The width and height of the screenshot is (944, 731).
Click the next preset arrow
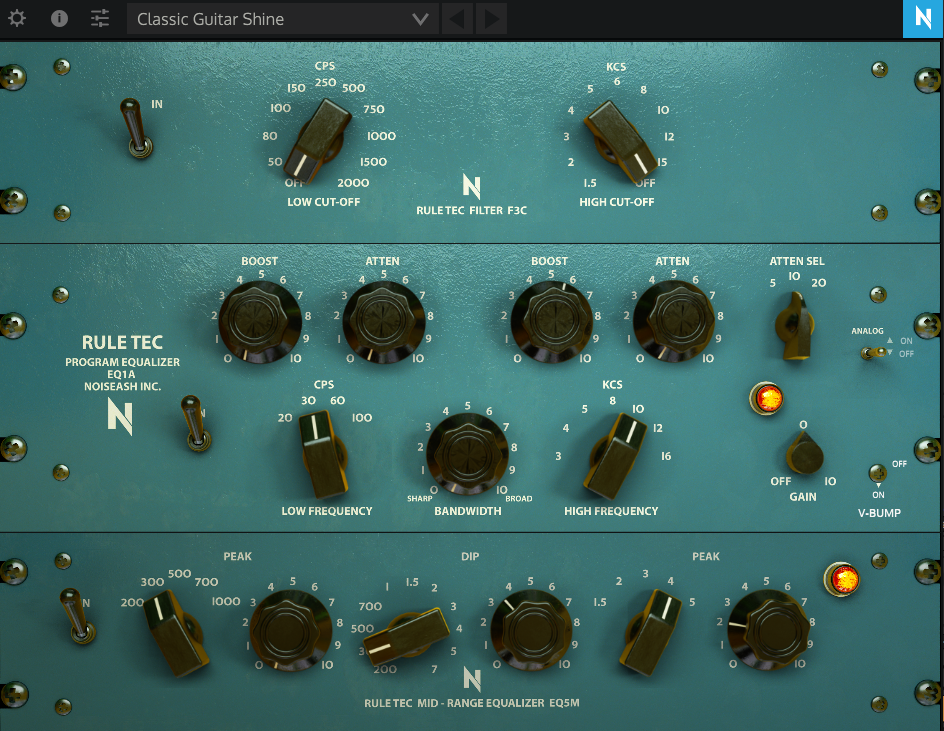click(x=490, y=18)
